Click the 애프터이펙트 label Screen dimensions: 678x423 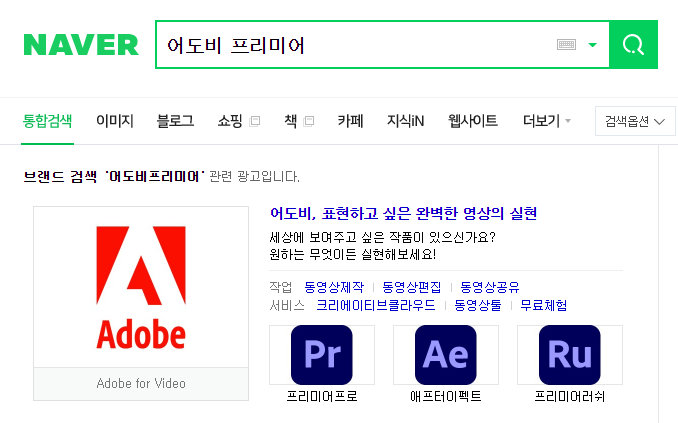coord(446,396)
